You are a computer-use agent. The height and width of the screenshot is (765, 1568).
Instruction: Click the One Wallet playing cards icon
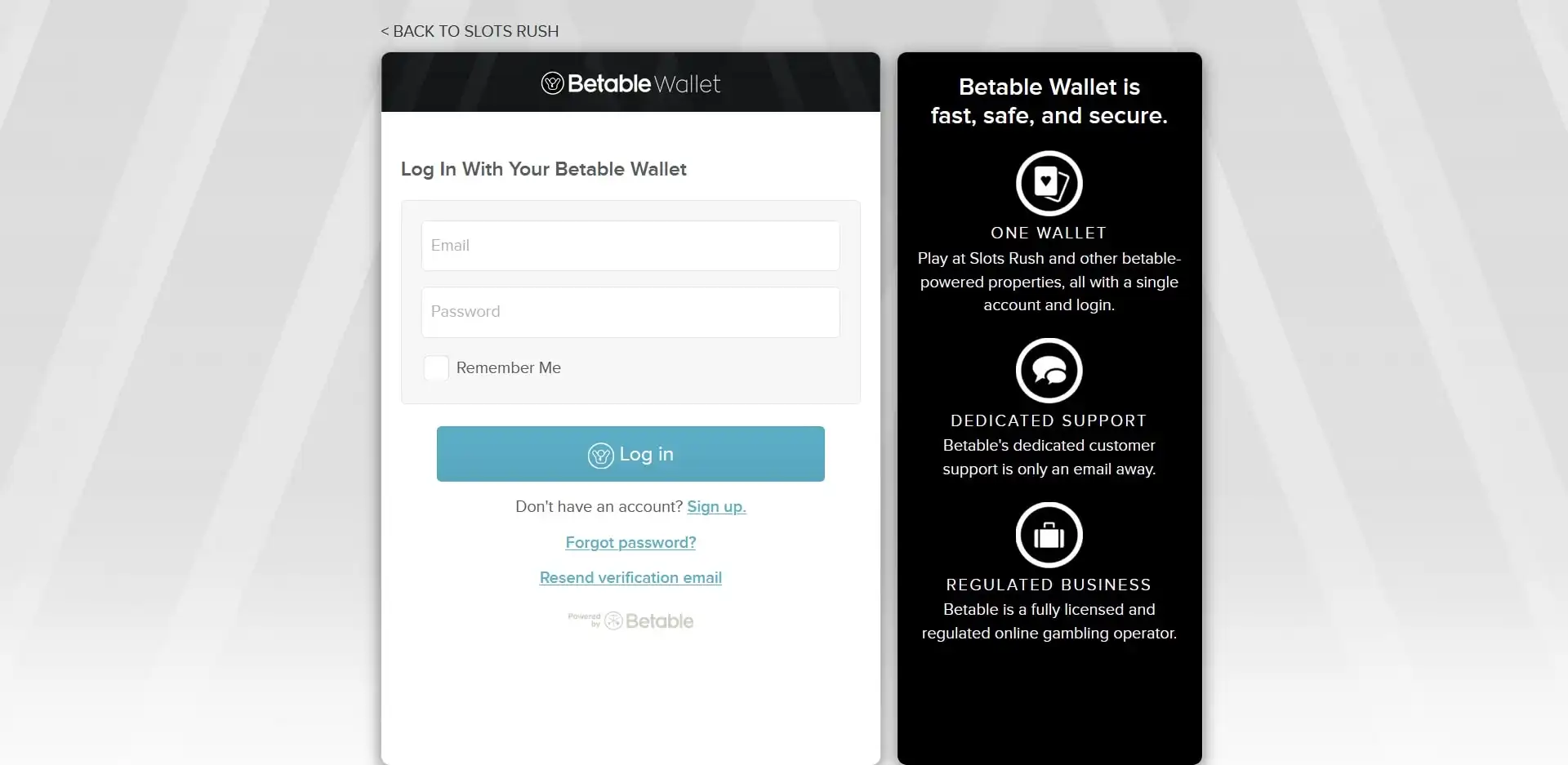coord(1049,183)
